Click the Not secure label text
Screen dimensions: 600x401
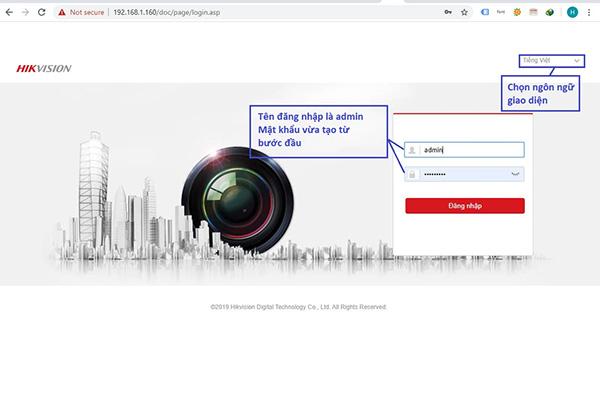tap(87, 12)
